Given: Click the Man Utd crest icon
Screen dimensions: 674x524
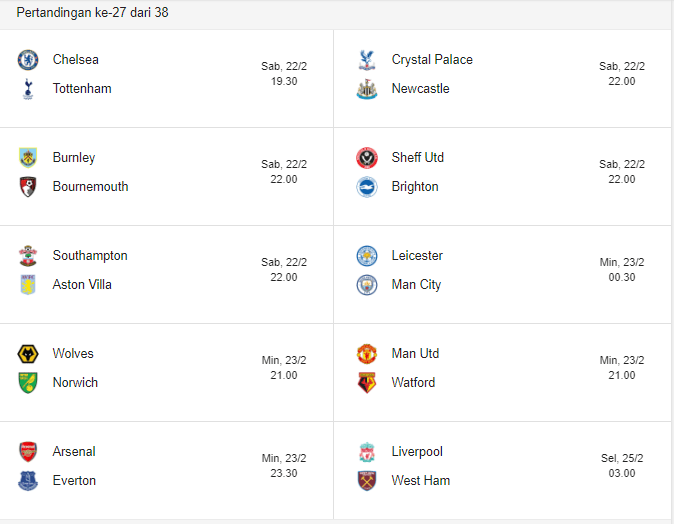Looking at the screenshot, I should [367, 353].
